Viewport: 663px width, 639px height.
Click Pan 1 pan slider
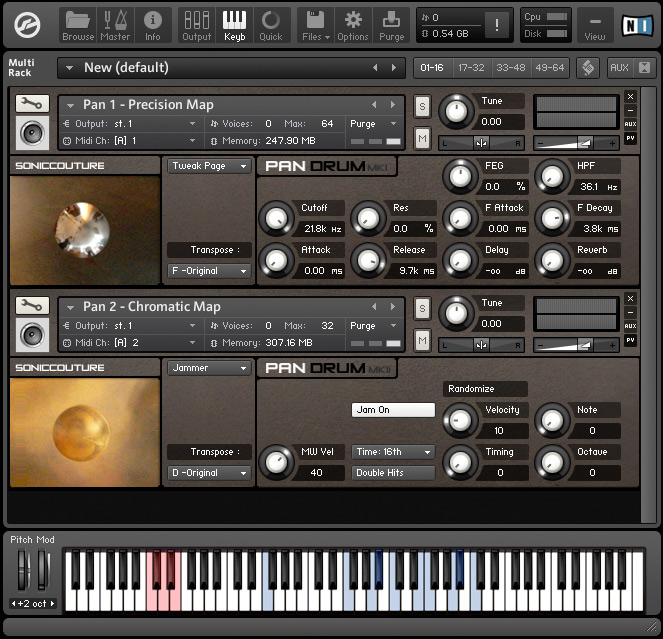pyautogui.click(x=481, y=143)
